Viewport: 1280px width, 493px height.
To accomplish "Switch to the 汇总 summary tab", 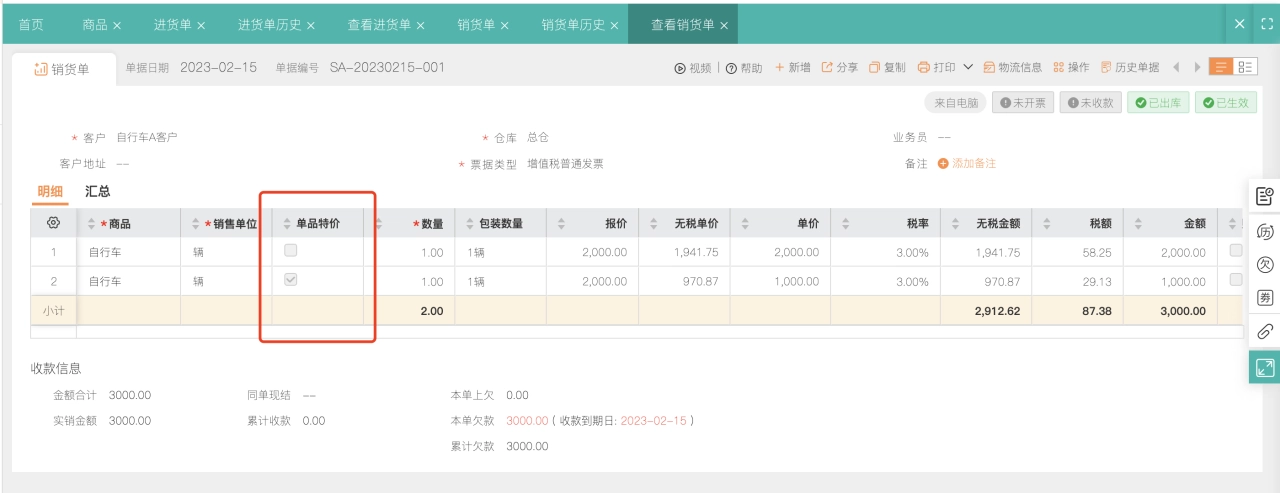I will click(98, 191).
